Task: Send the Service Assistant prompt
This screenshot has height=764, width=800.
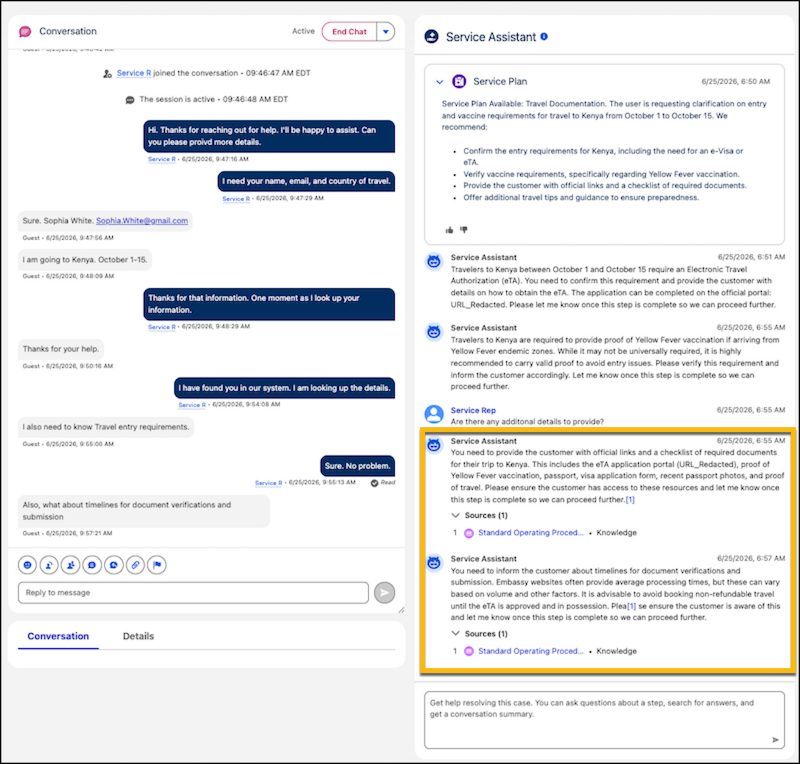Action: coord(775,740)
